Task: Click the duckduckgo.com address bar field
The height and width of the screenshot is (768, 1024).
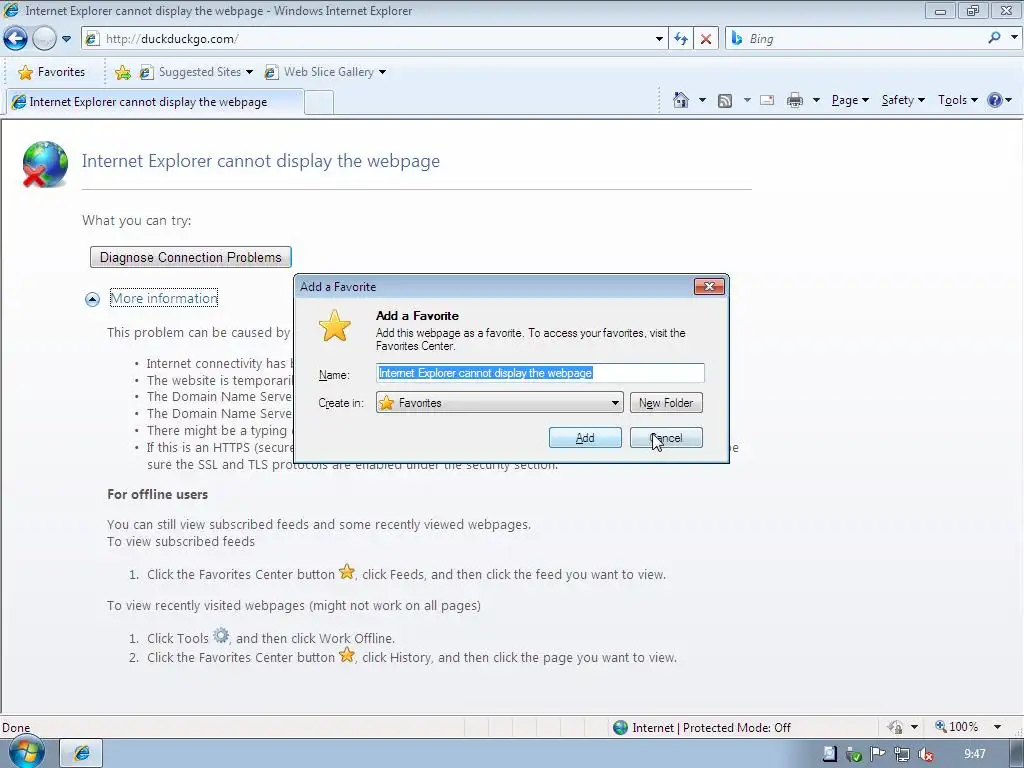Action: click(376, 39)
